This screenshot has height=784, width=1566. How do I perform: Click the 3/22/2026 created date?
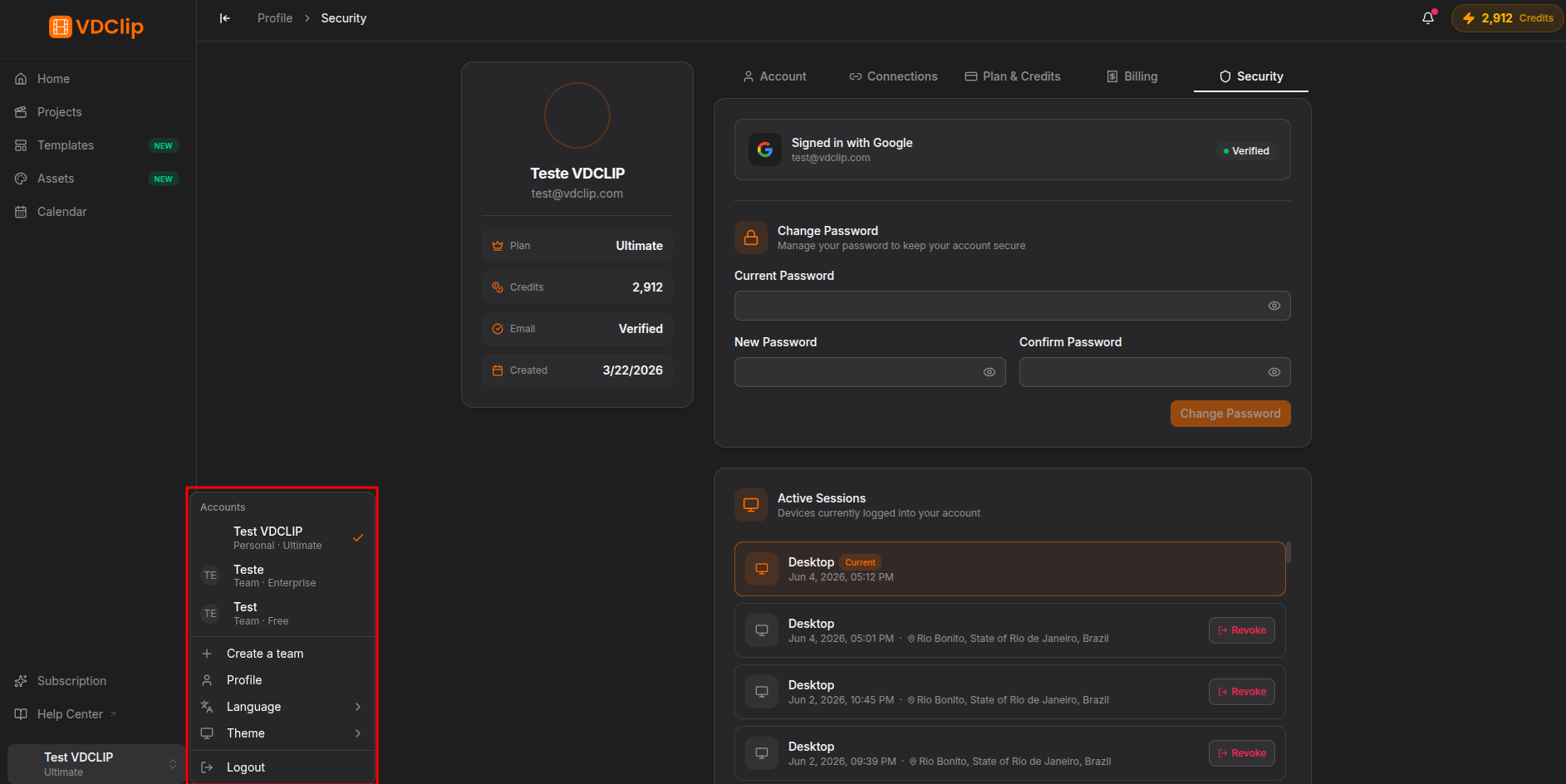[632, 370]
